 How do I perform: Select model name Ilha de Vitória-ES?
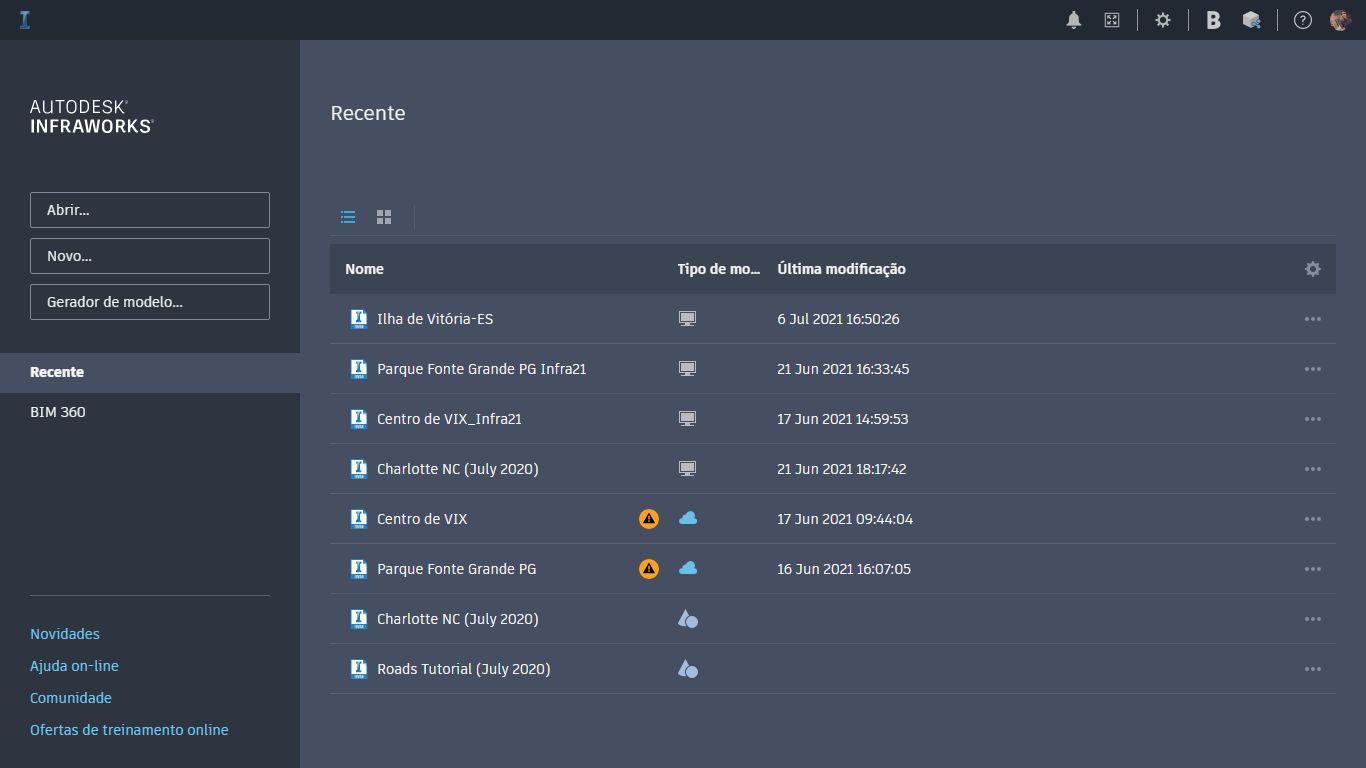[x=435, y=319]
